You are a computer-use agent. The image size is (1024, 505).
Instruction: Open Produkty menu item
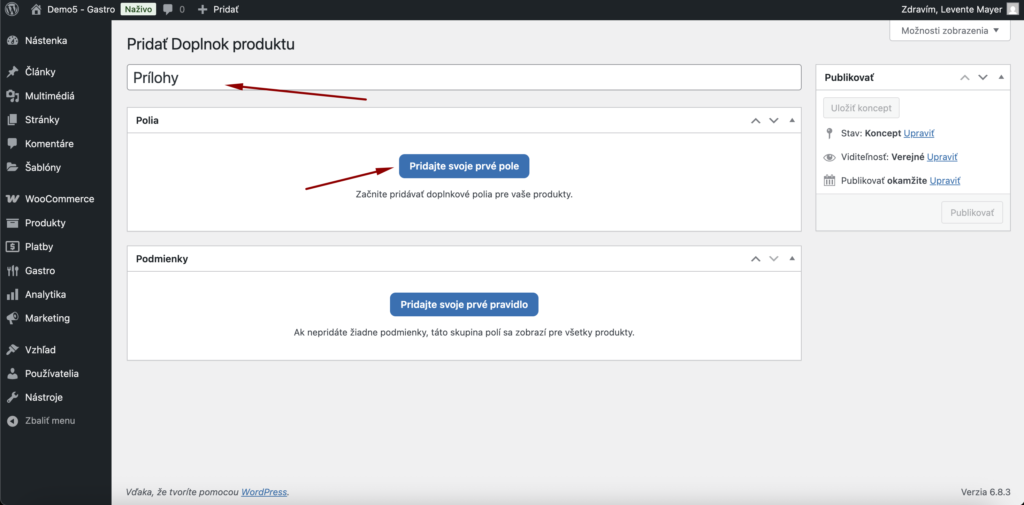[45, 223]
